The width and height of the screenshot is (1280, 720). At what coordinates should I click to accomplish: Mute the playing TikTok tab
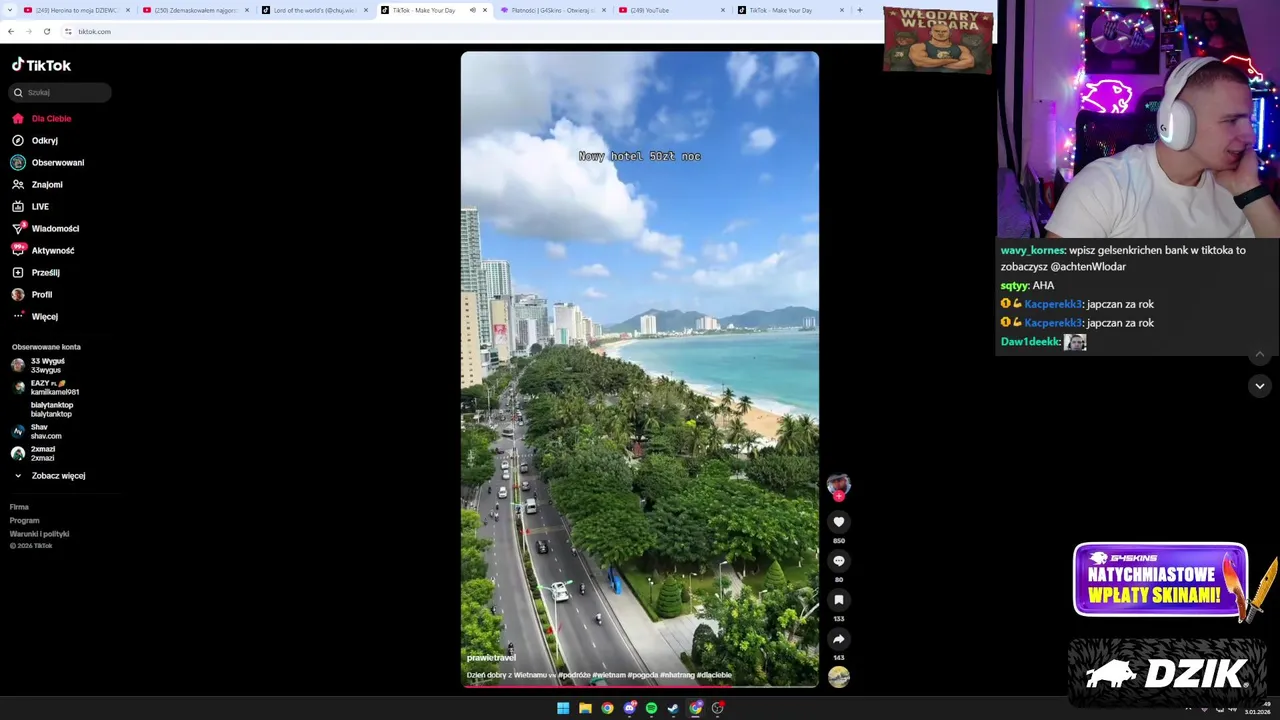tap(472, 10)
